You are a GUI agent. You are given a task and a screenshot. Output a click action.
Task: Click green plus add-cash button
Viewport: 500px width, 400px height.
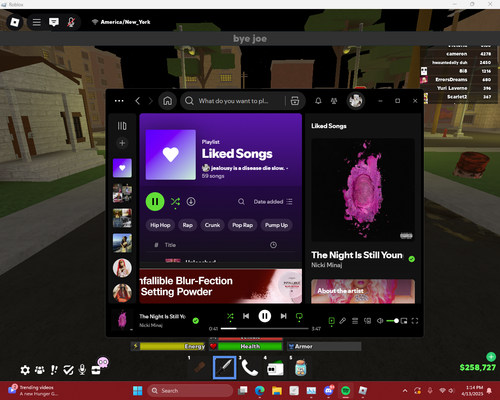pyautogui.click(x=491, y=357)
